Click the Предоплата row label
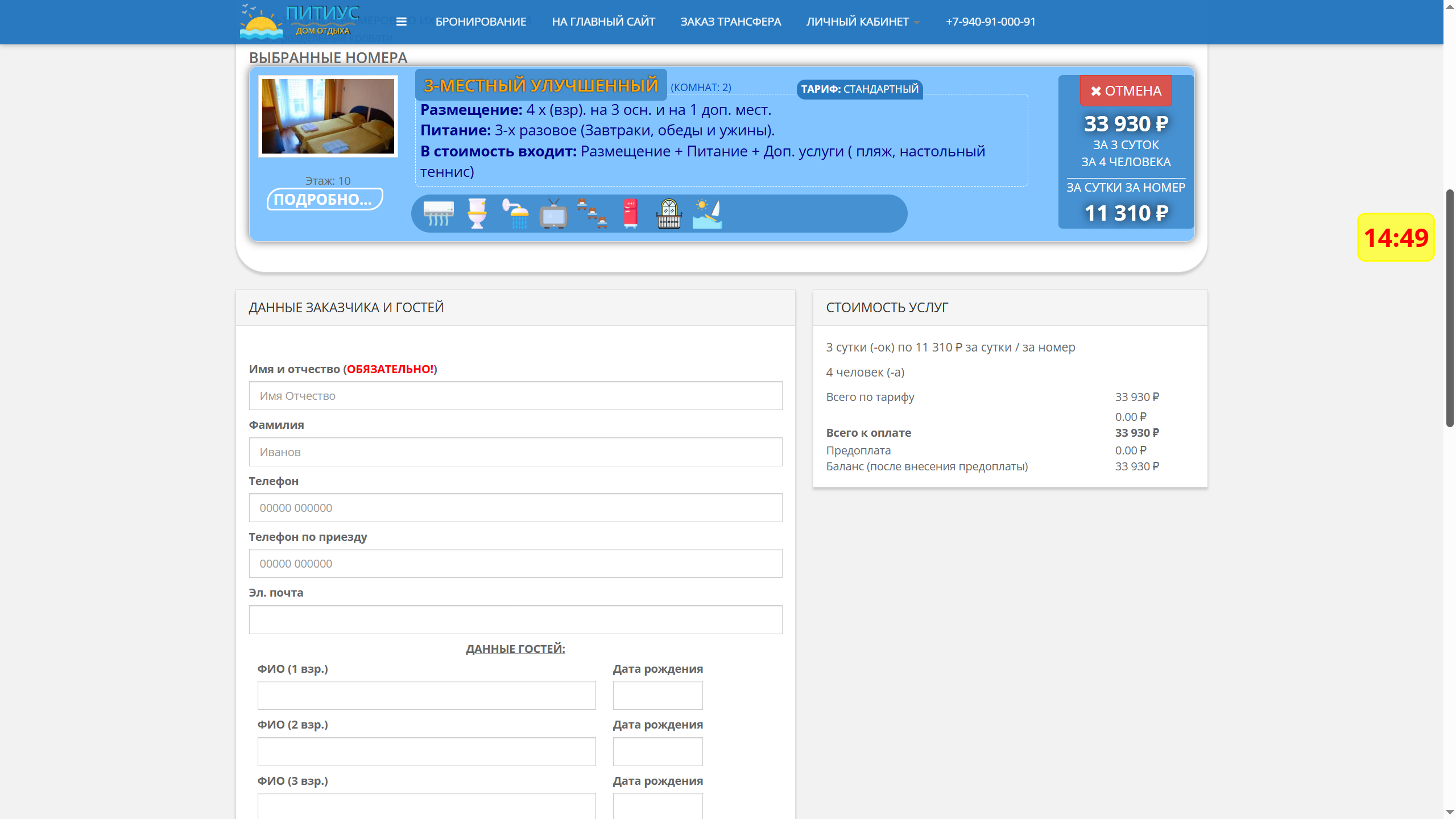1456x819 pixels. click(858, 450)
